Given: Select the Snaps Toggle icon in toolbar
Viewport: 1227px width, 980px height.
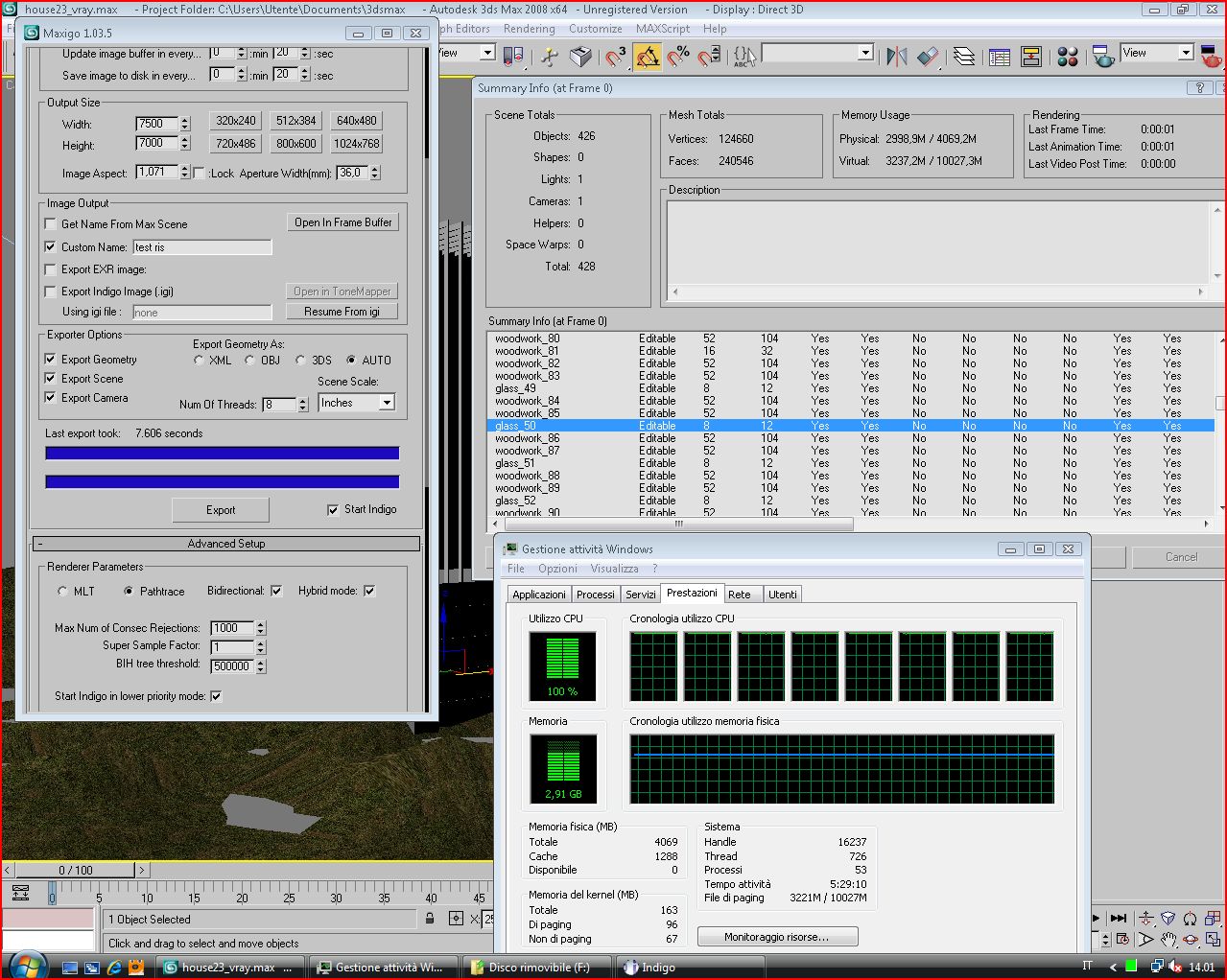Looking at the screenshot, I should pos(615,57).
